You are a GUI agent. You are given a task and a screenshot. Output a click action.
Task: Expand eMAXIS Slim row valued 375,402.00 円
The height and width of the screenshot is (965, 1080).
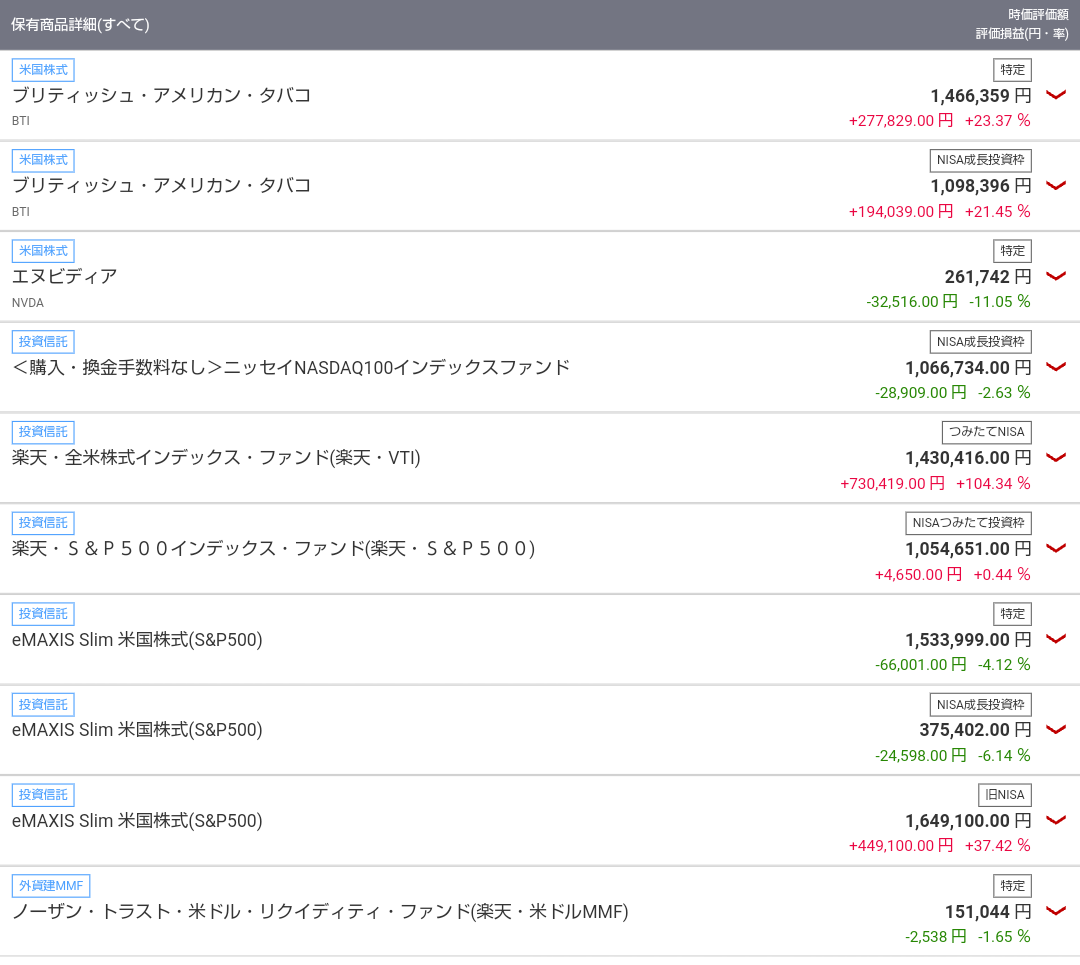[x=1056, y=729]
